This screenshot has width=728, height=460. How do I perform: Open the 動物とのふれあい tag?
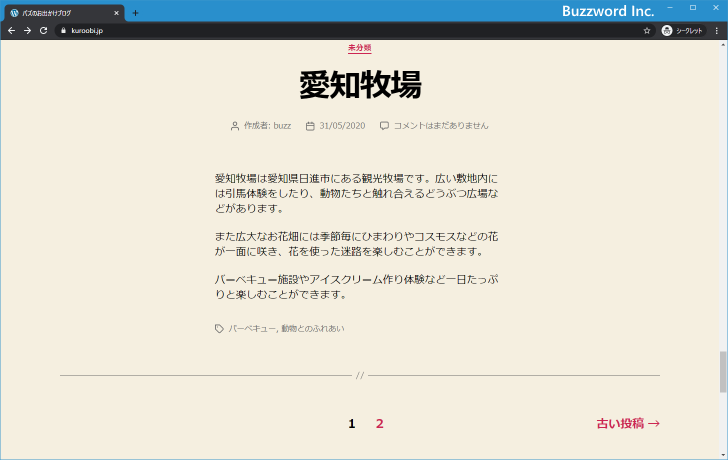pos(313,329)
